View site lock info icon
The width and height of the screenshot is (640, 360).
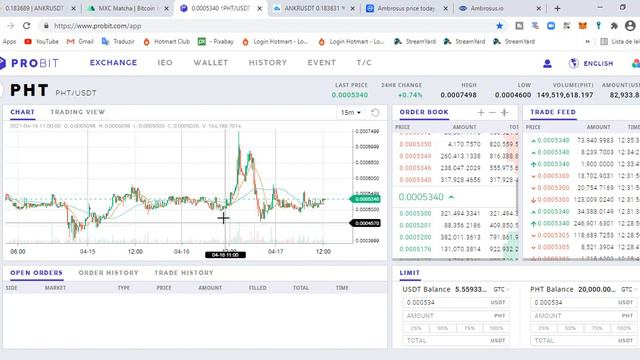coord(46,26)
